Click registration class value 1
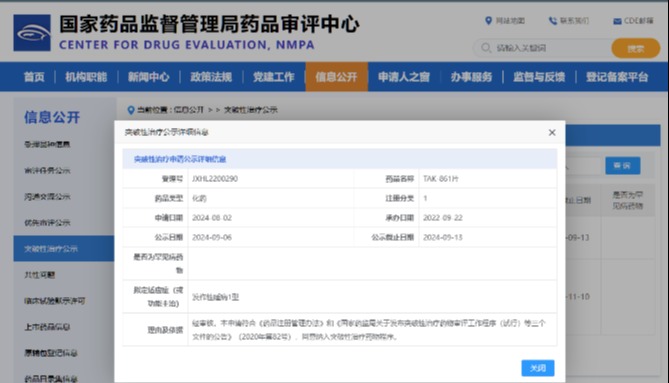669x383 pixels. (x=425, y=198)
